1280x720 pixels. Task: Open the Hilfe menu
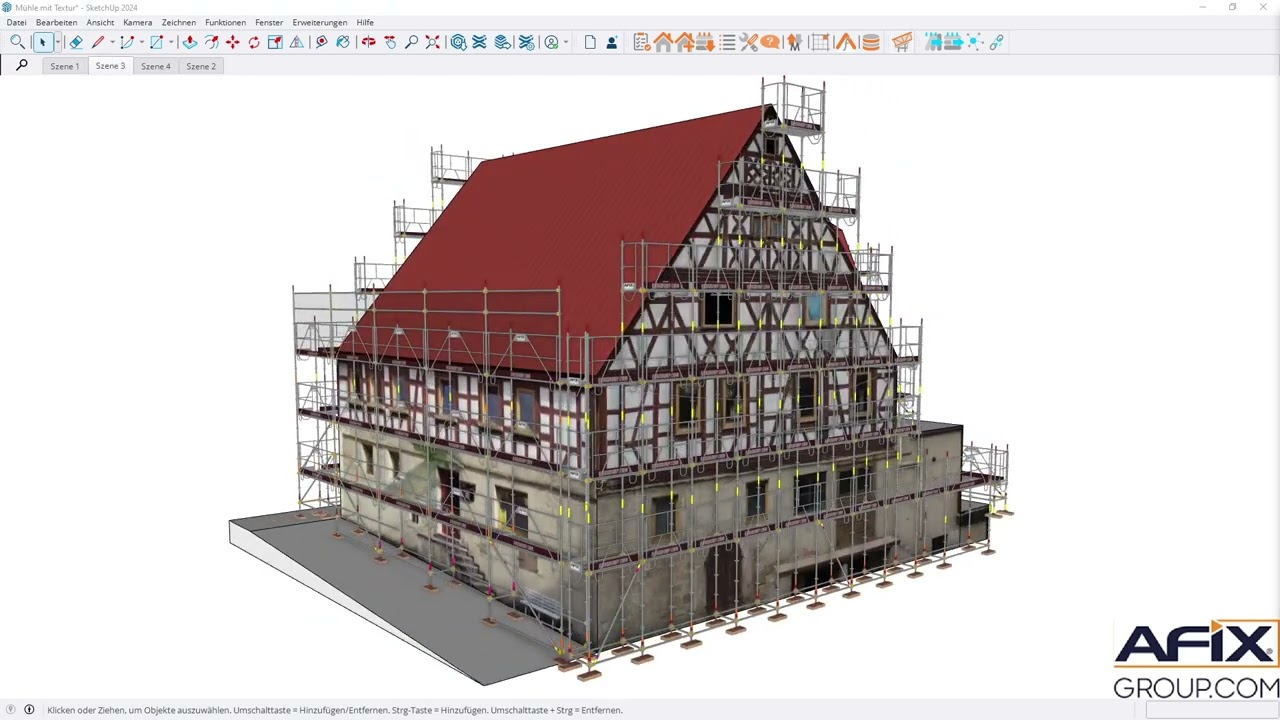[x=365, y=22]
